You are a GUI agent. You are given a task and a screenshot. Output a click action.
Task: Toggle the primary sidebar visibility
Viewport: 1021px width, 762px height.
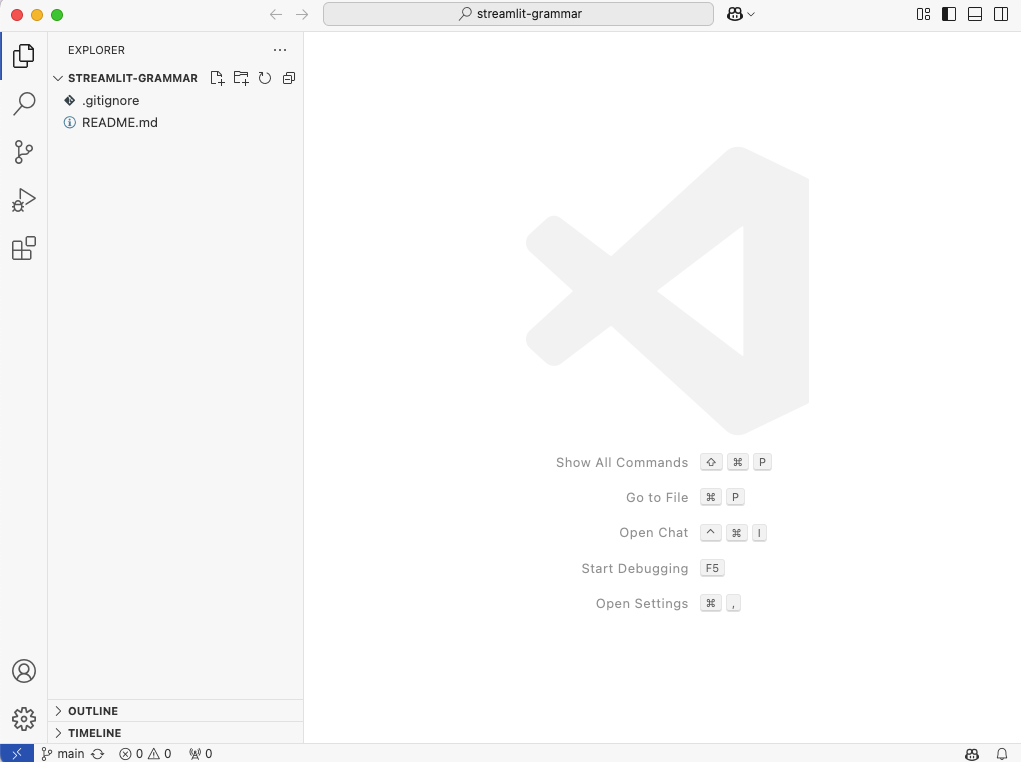coord(947,14)
